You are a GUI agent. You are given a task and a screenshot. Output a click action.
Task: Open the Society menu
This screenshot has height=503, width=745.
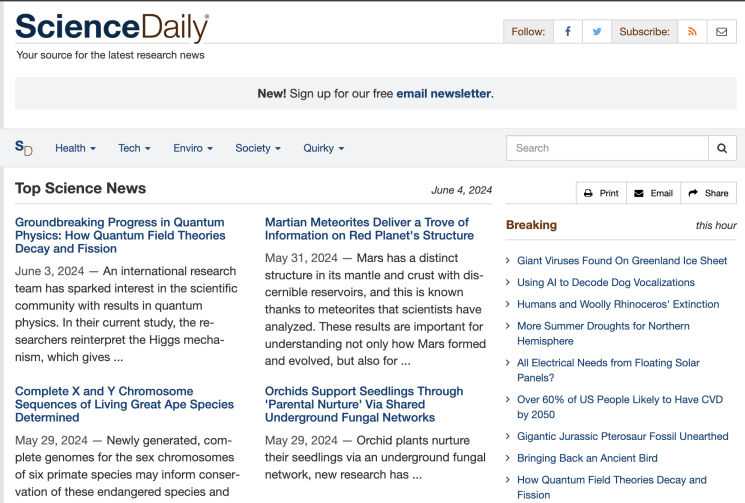258,148
